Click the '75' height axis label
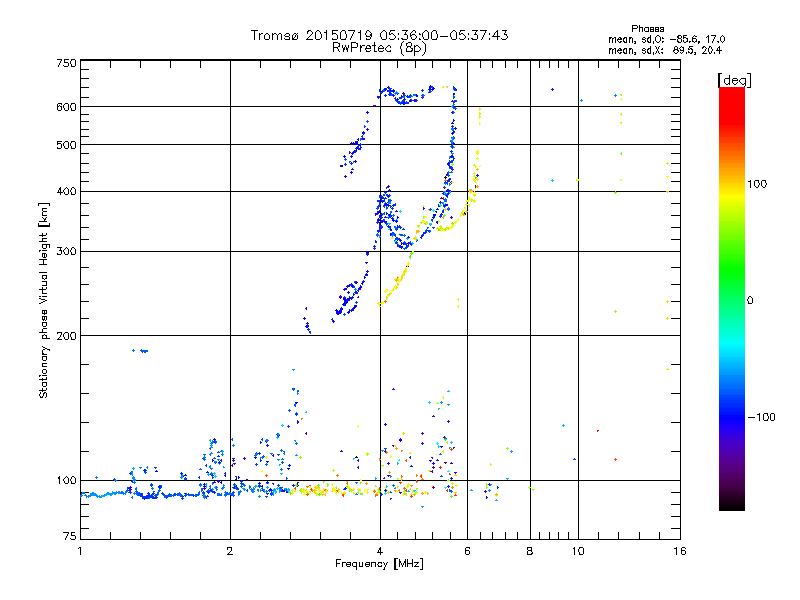800x600 pixels. click(x=70, y=536)
